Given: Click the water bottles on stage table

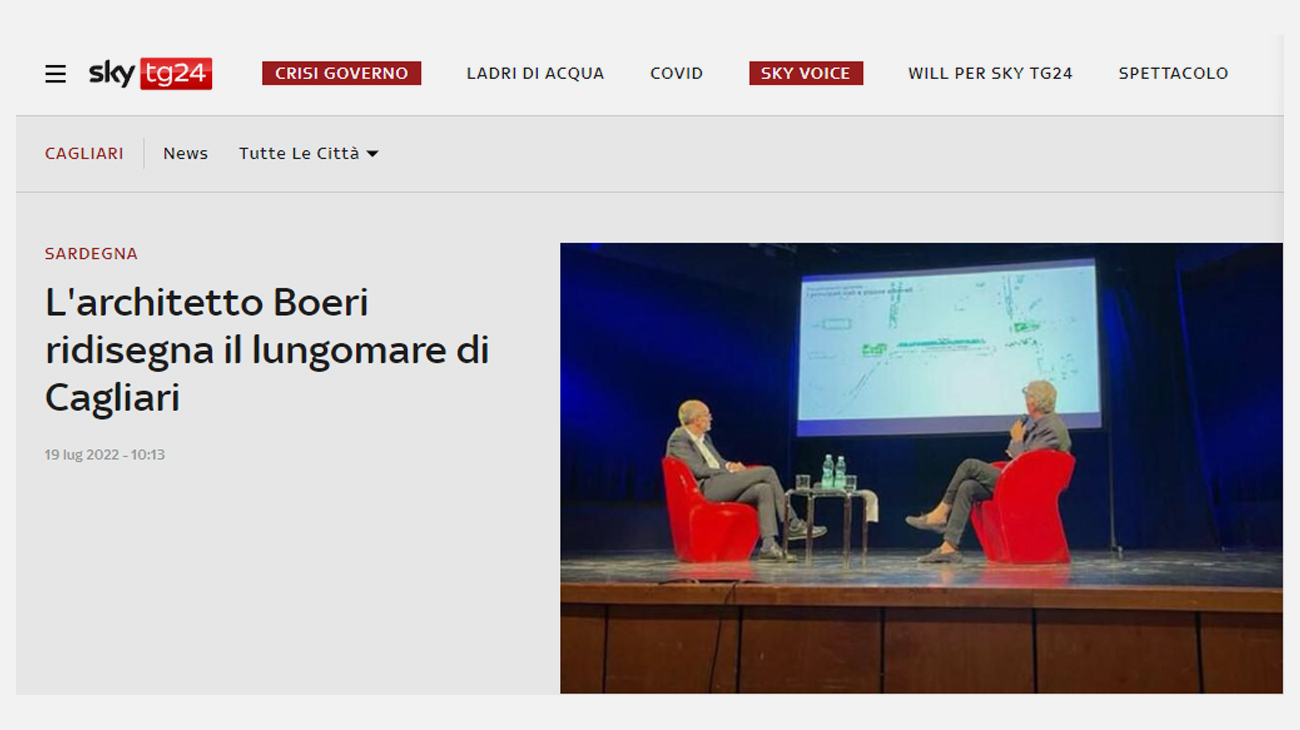Looking at the screenshot, I should point(833,471).
